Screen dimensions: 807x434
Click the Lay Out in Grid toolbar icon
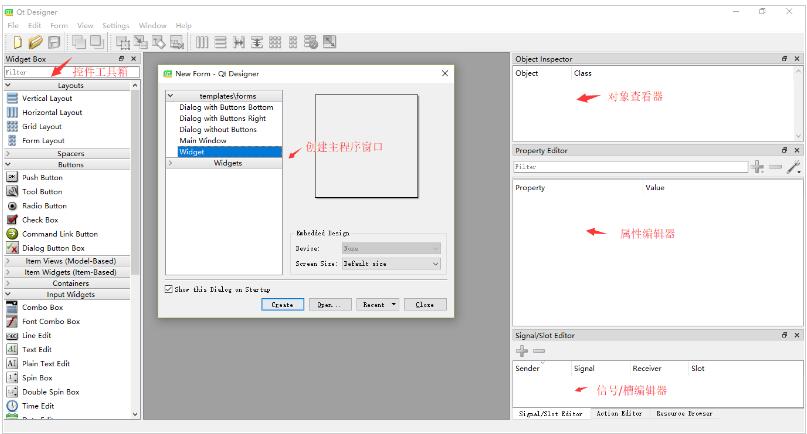coord(275,42)
